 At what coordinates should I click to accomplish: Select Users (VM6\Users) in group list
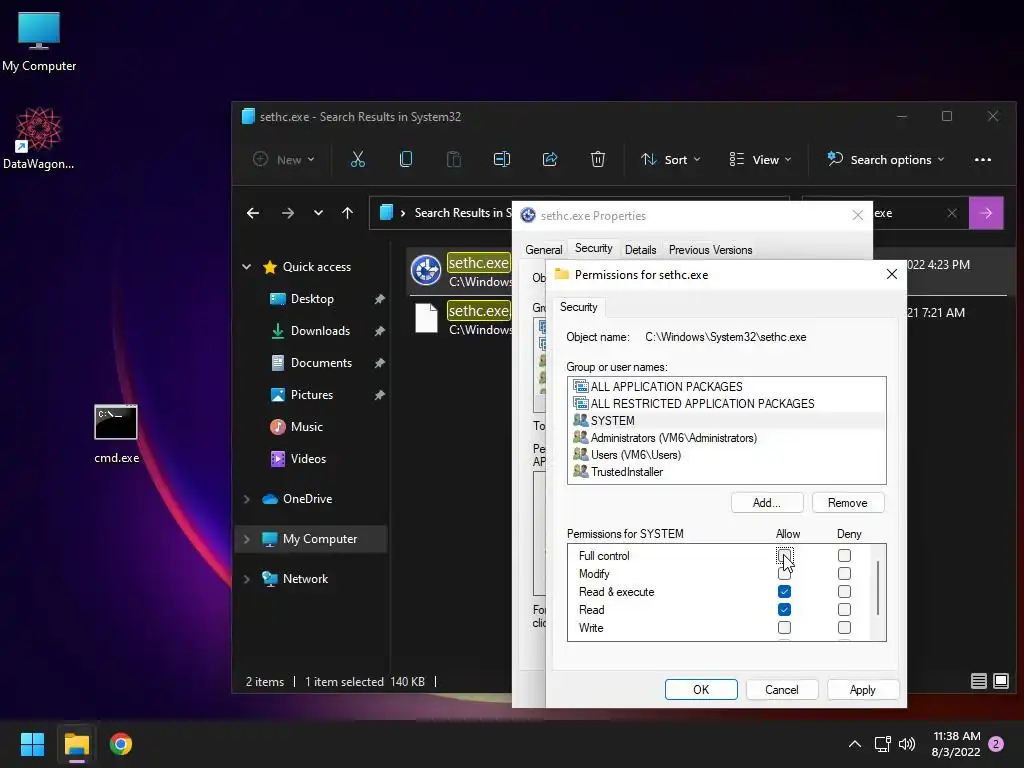pyautogui.click(x=727, y=455)
